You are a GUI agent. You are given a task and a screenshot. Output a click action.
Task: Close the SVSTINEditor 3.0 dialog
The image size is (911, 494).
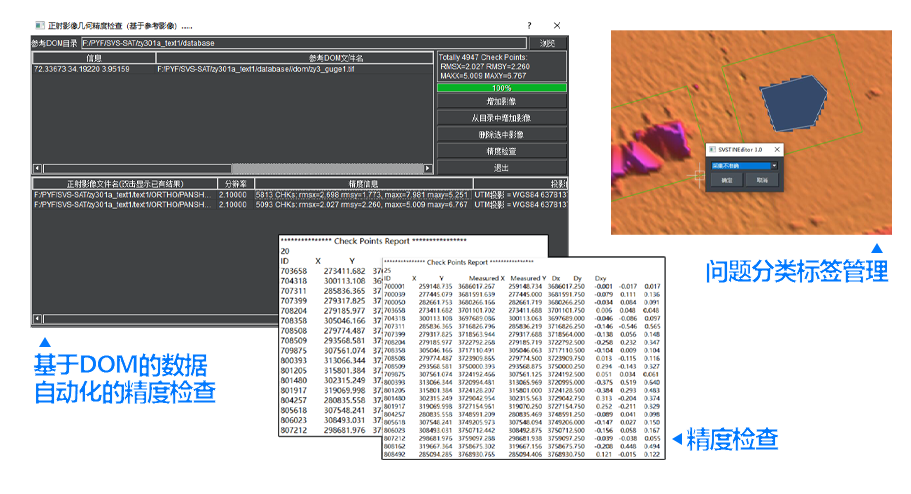[x=777, y=148]
